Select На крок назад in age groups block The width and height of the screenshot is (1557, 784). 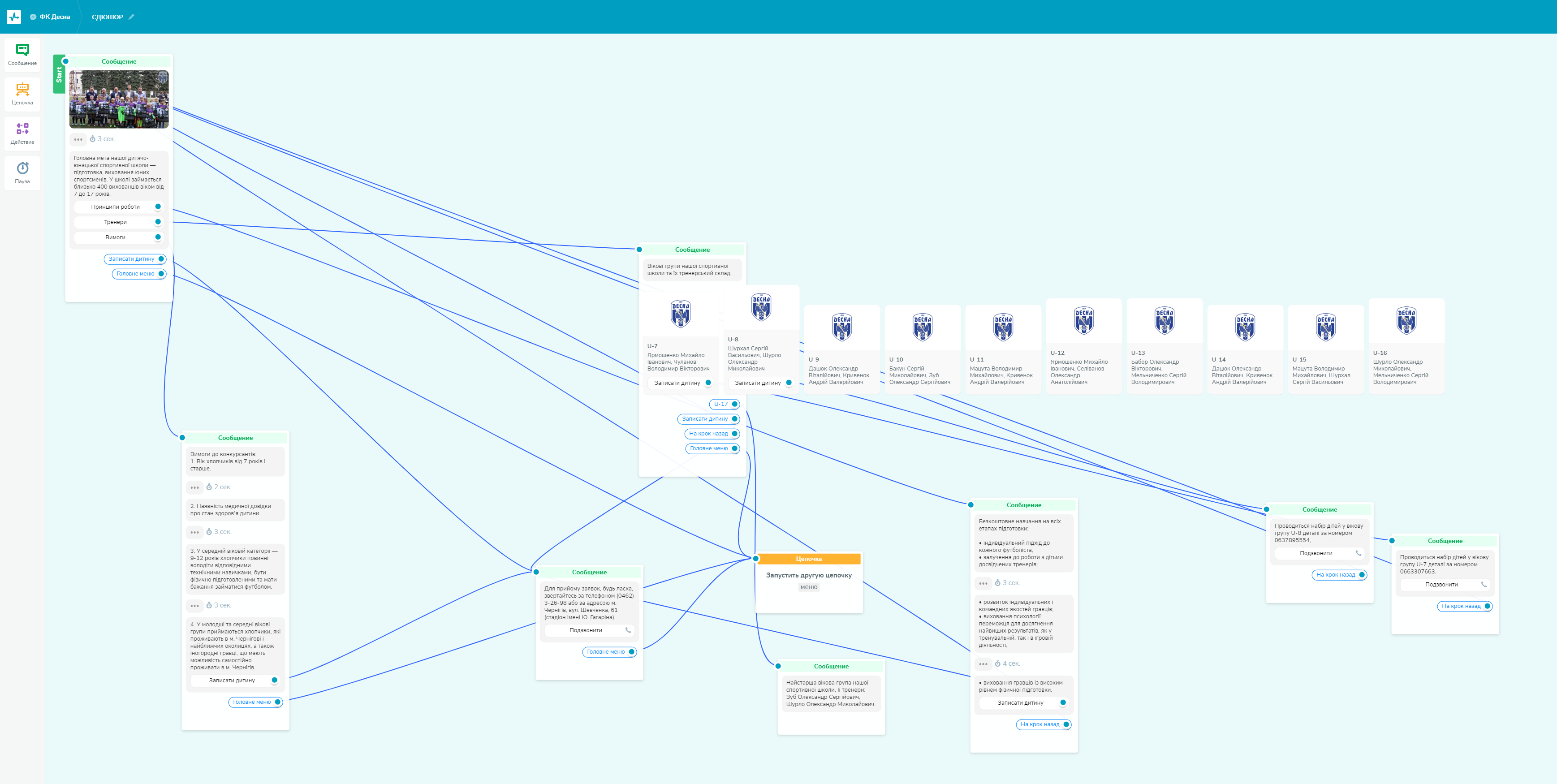pos(712,433)
